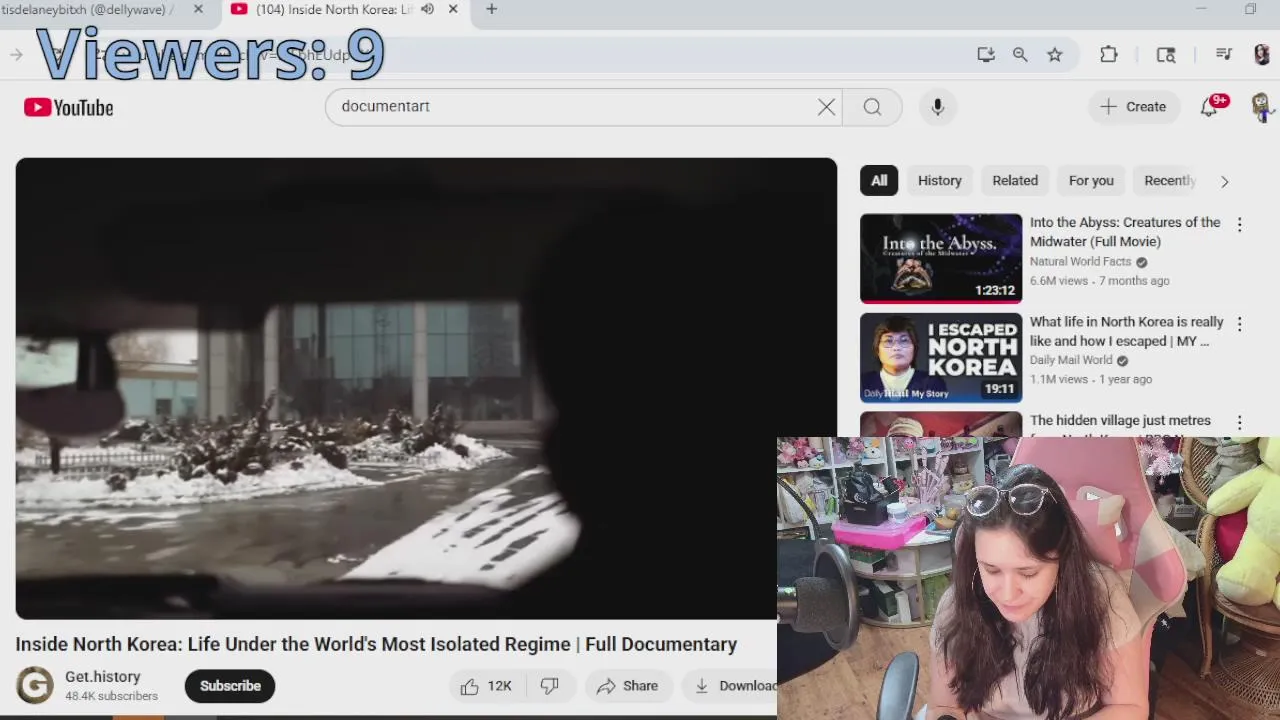Like the video with the thumbs up icon
Image resolution: width=1280 pixels, height=720 pixels.
[x=470, y=686]
